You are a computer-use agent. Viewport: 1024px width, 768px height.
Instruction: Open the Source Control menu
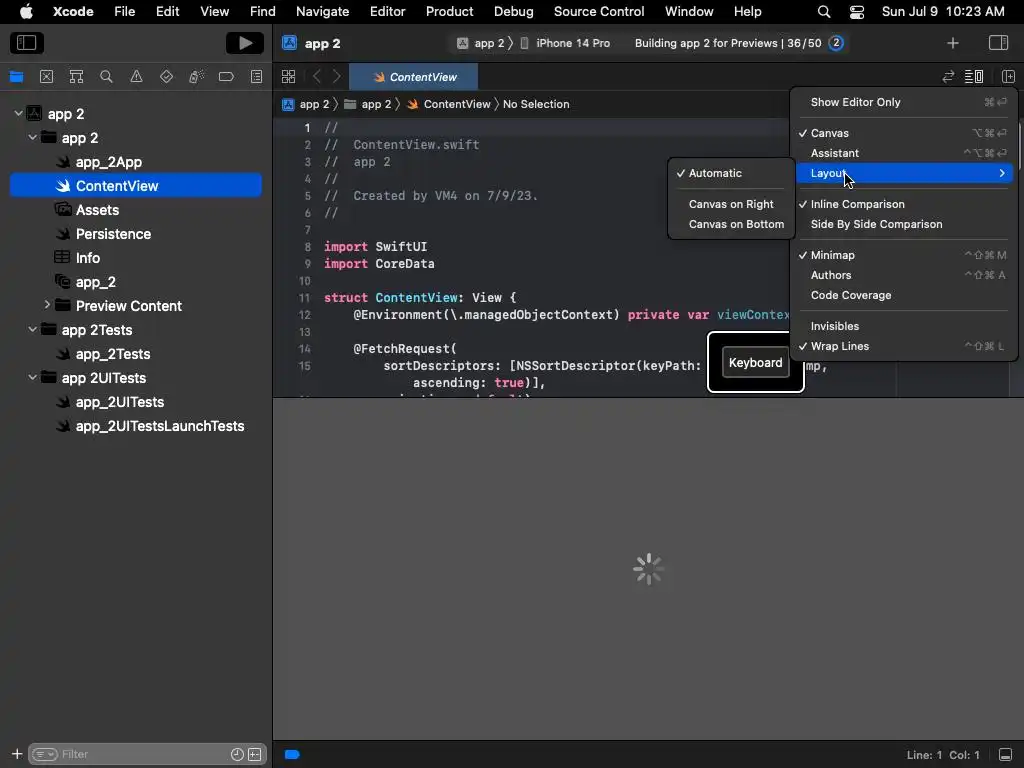(599, 12)
